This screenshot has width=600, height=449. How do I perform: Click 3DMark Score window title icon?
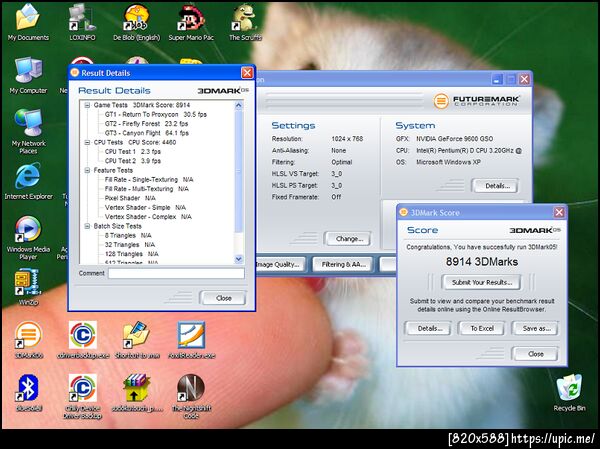tap(403, 212)
